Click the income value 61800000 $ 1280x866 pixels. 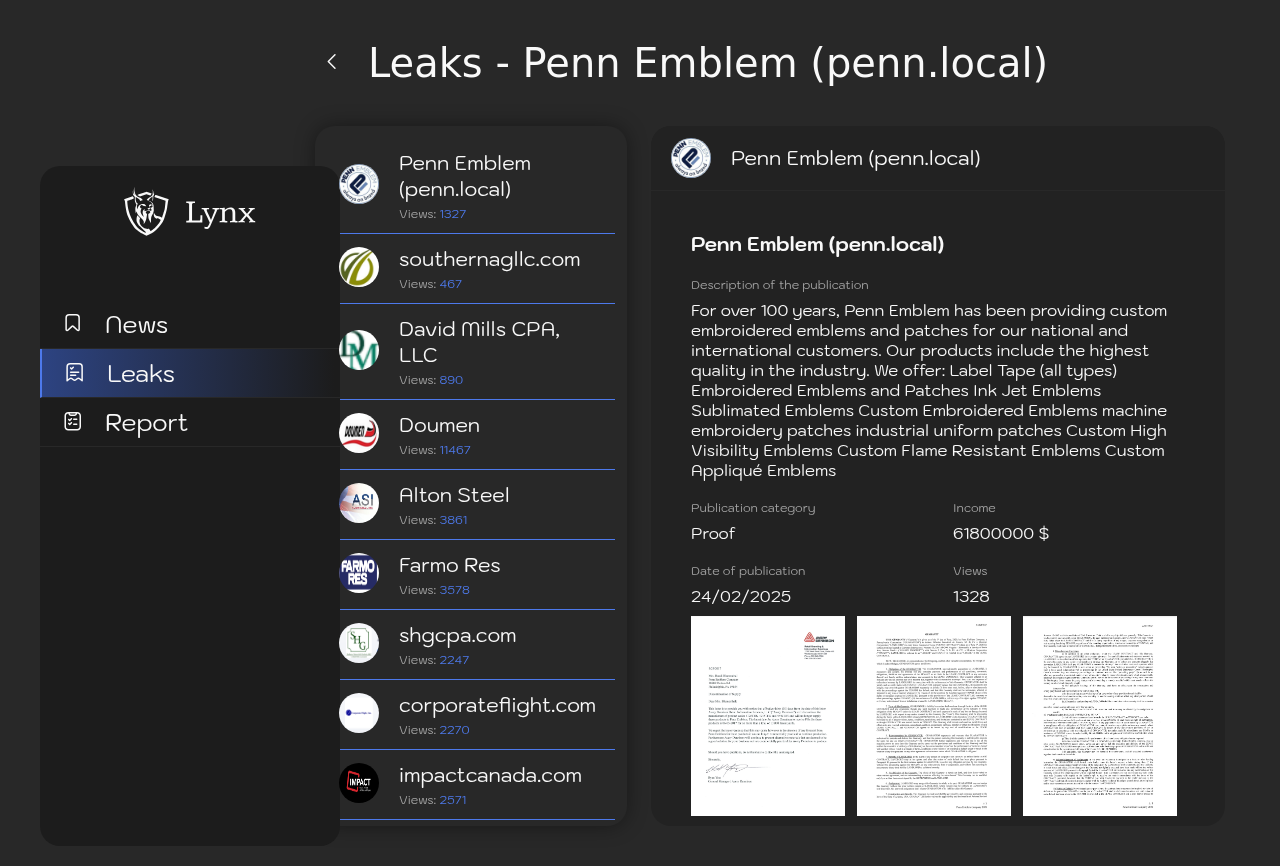(1001, 533)
